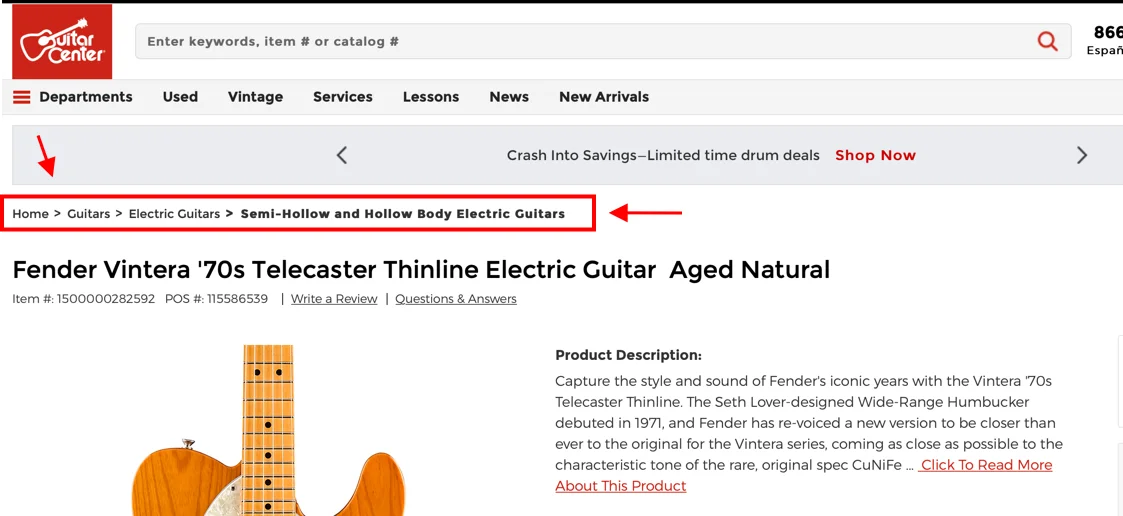The width and height of the screenshot is (1123, 516).
Task: Click the Guitars breadcrumb link
Action: click(x=89, y=214)
